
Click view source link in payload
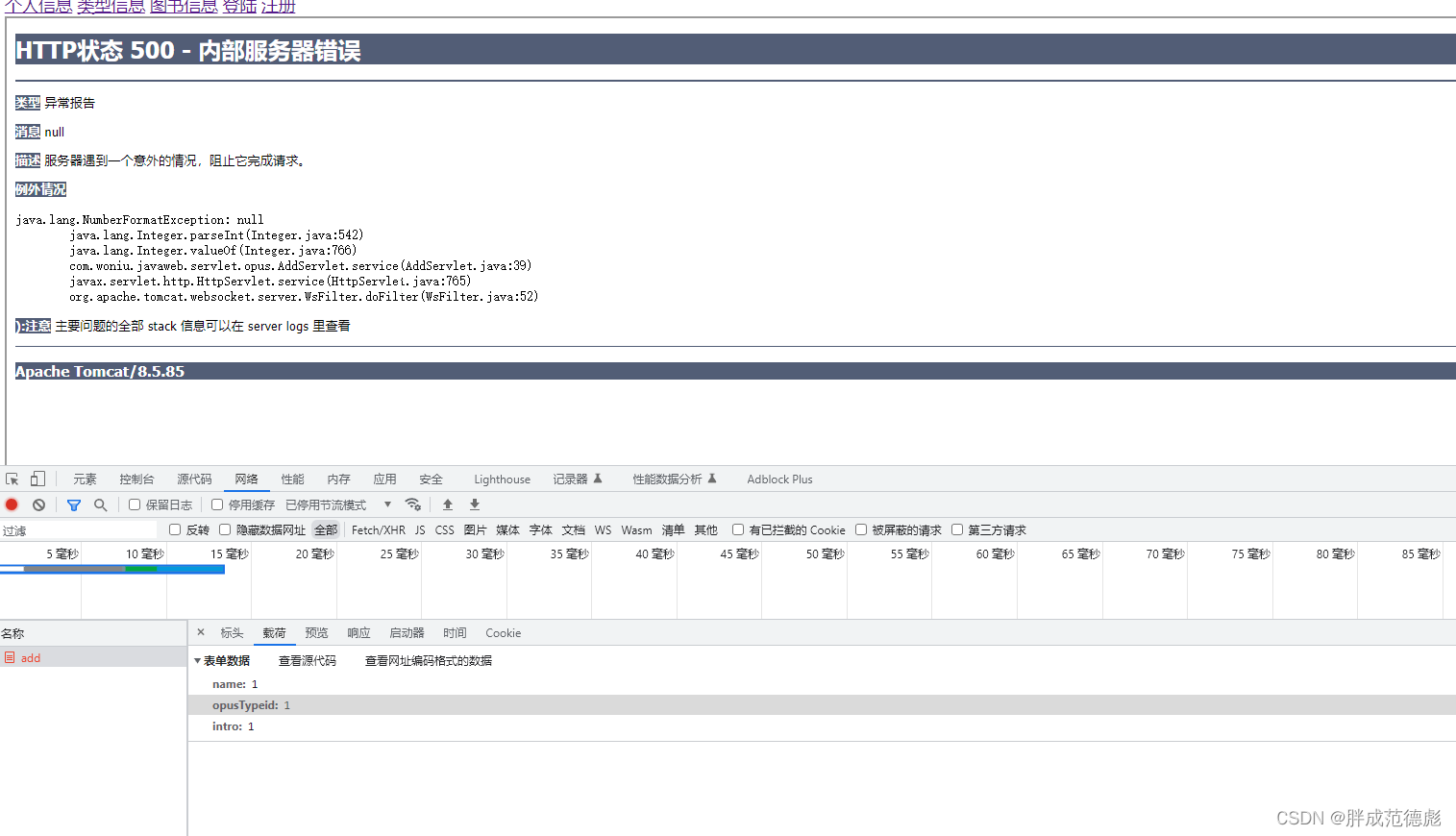tap(308, 661)
